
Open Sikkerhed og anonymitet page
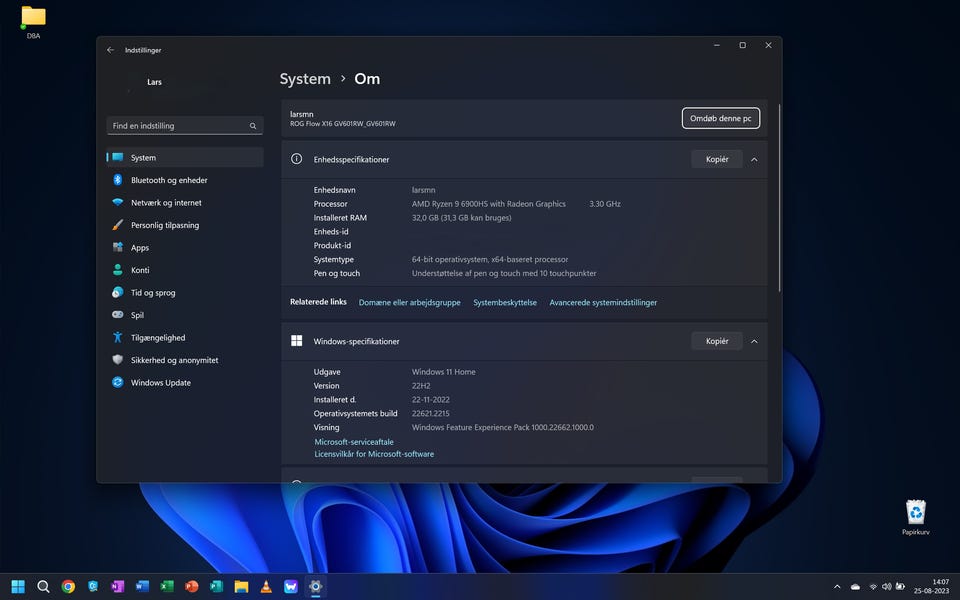(x=174, y=360)
